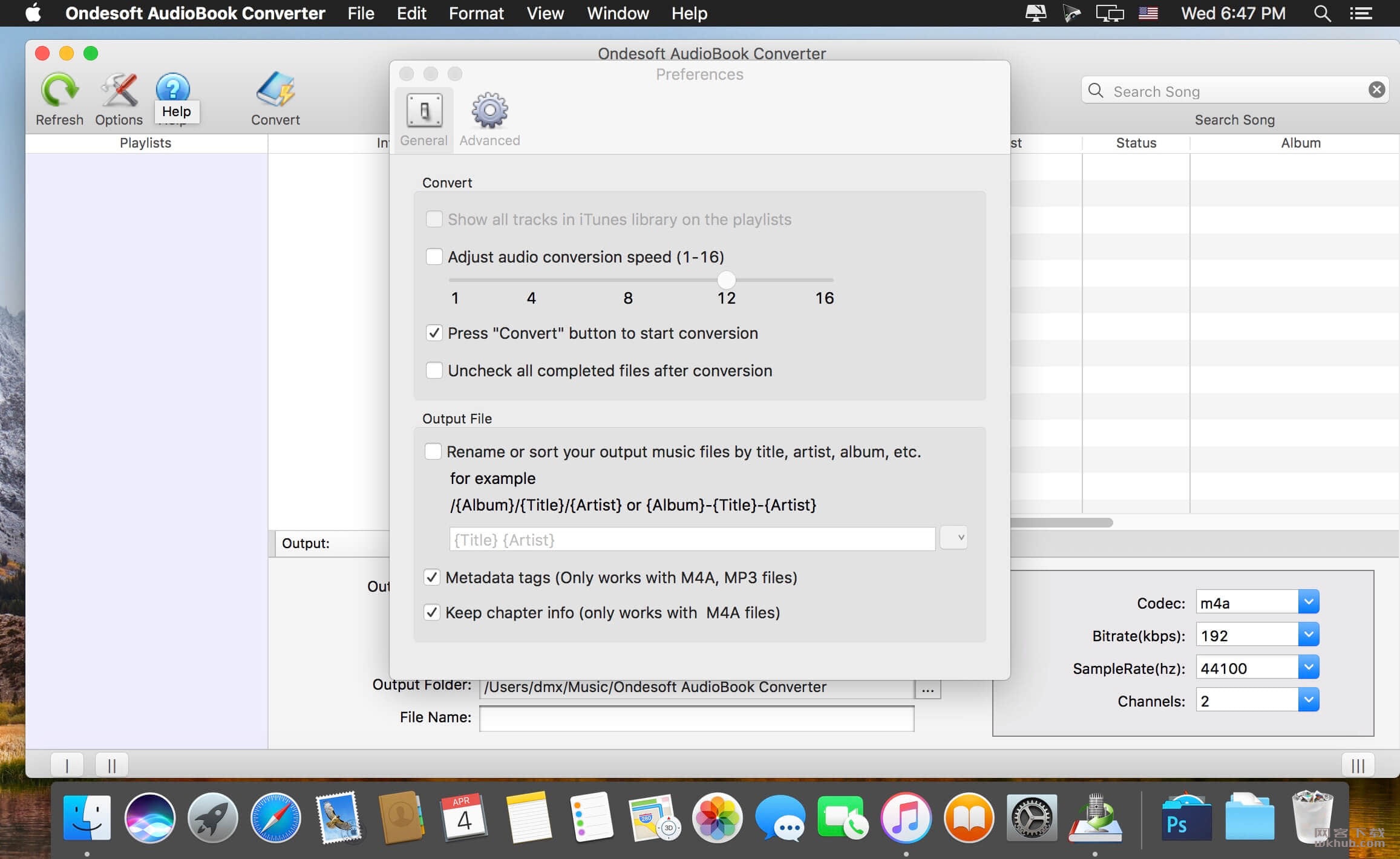Open iTunes music note icon in Dock
The width and height of the screenshot is (1400, 859).
[x=906, y=818]
